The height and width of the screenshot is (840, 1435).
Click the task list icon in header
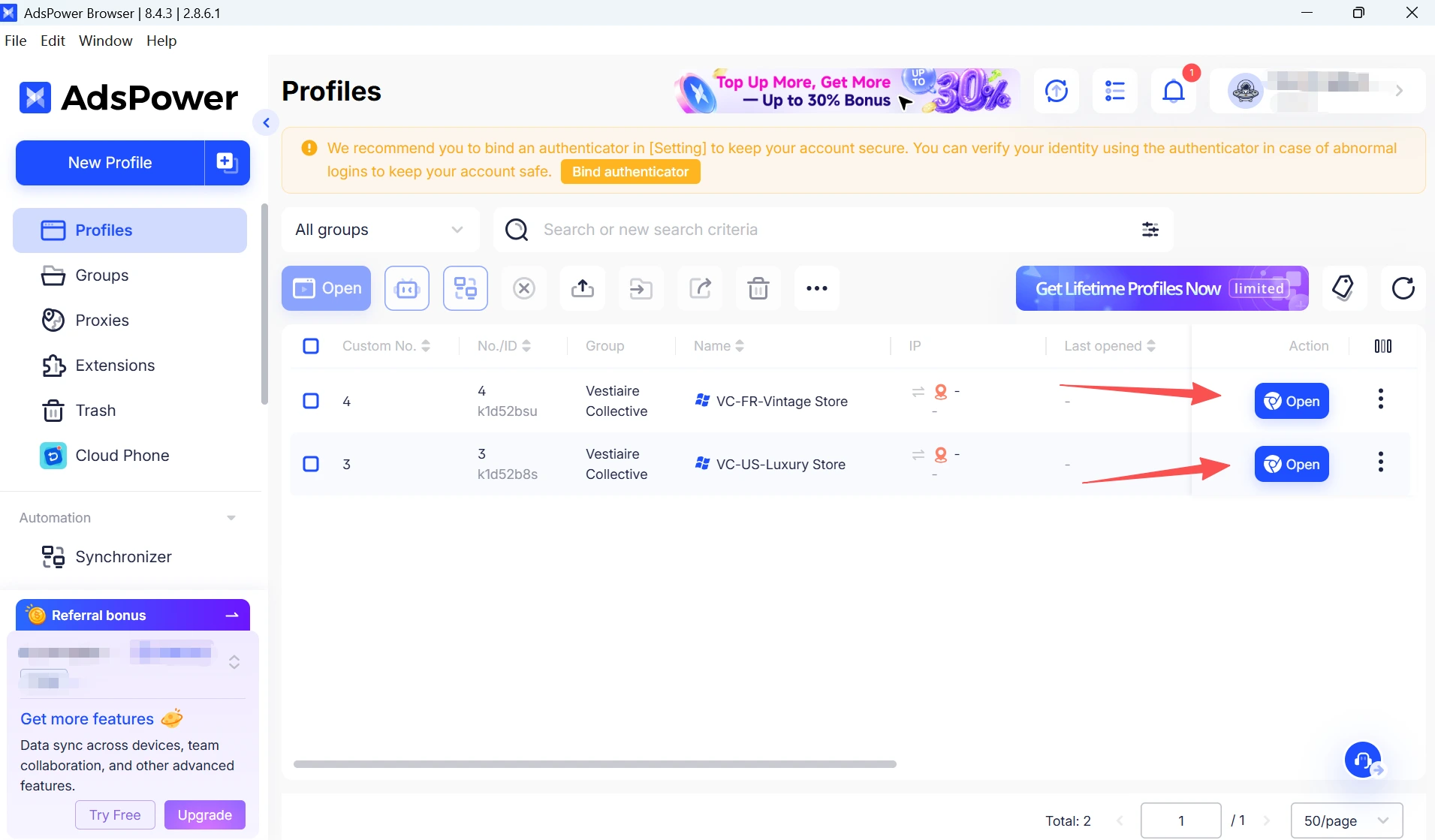coord(1115,91)
